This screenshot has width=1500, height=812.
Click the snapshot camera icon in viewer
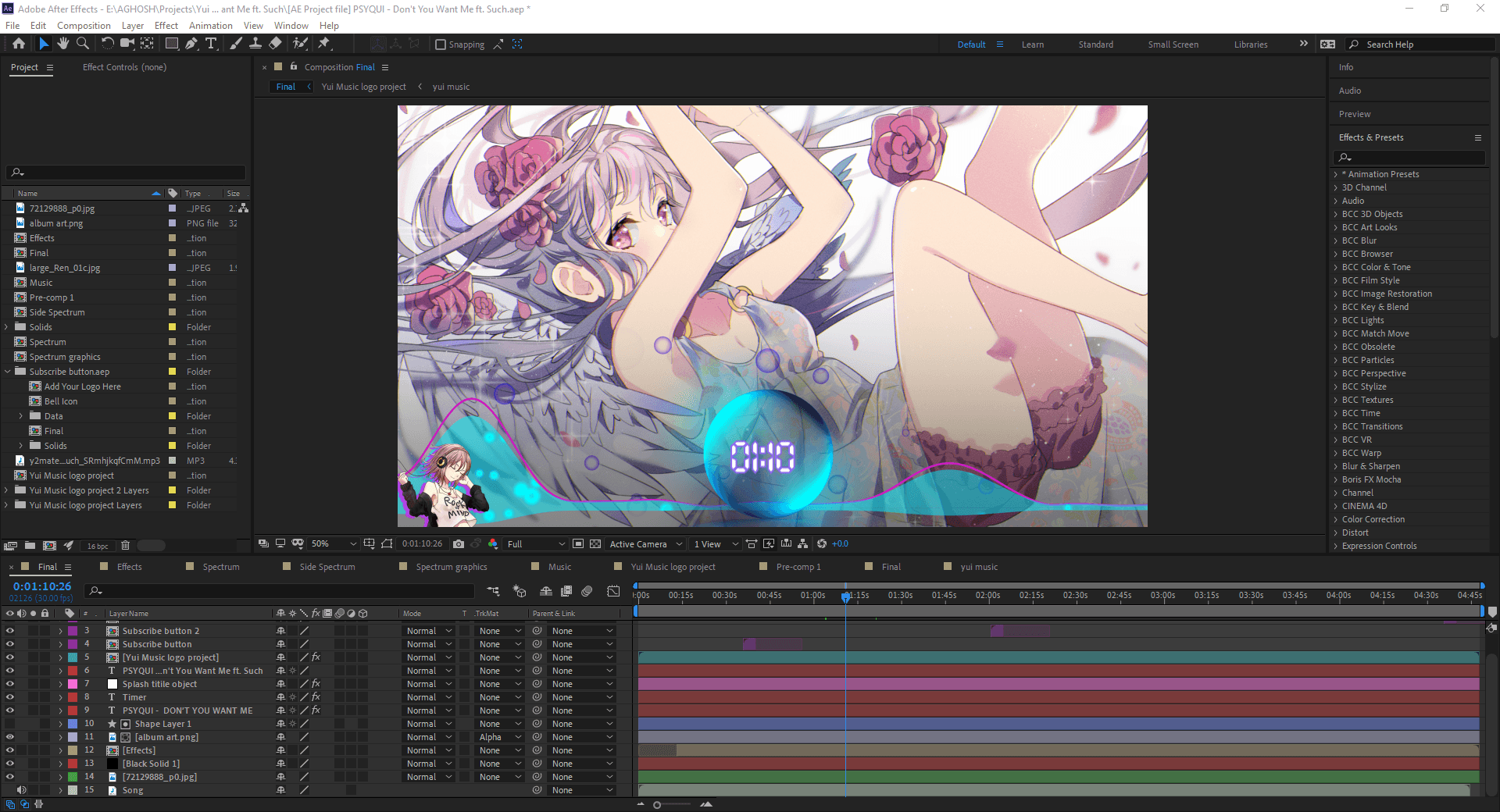coord(459,544)
